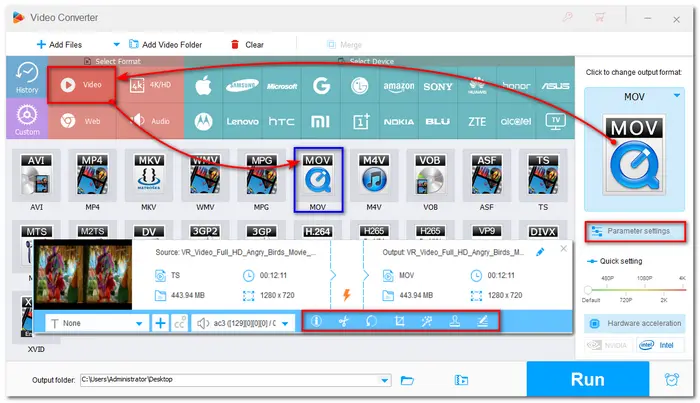Viewport: 700px width, 403px height.
Task: Select the Web format category
Action: click(x=81, y=121)
